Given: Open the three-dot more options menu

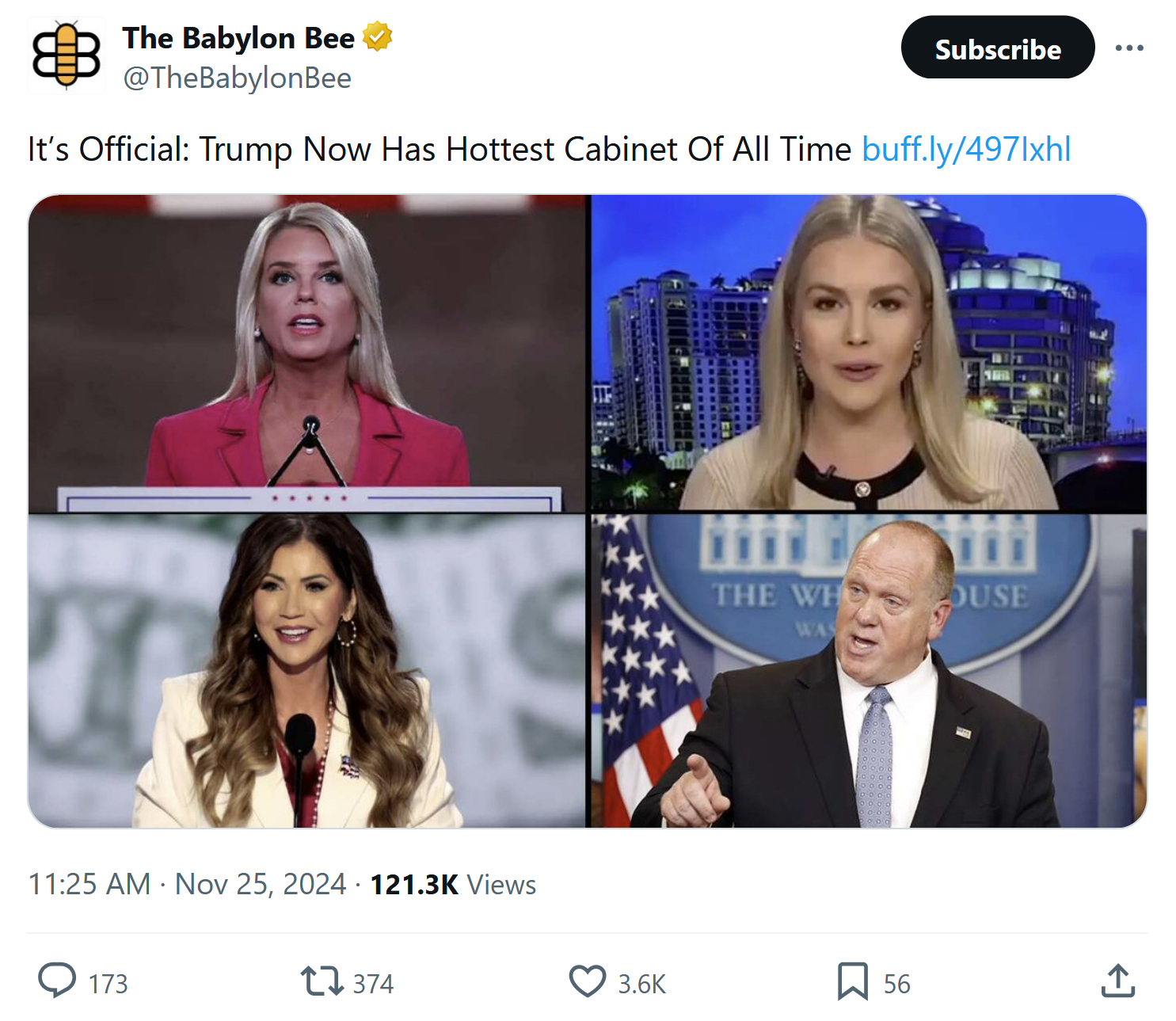Looking at the screenshot, I should click(x=1128, y=48).
